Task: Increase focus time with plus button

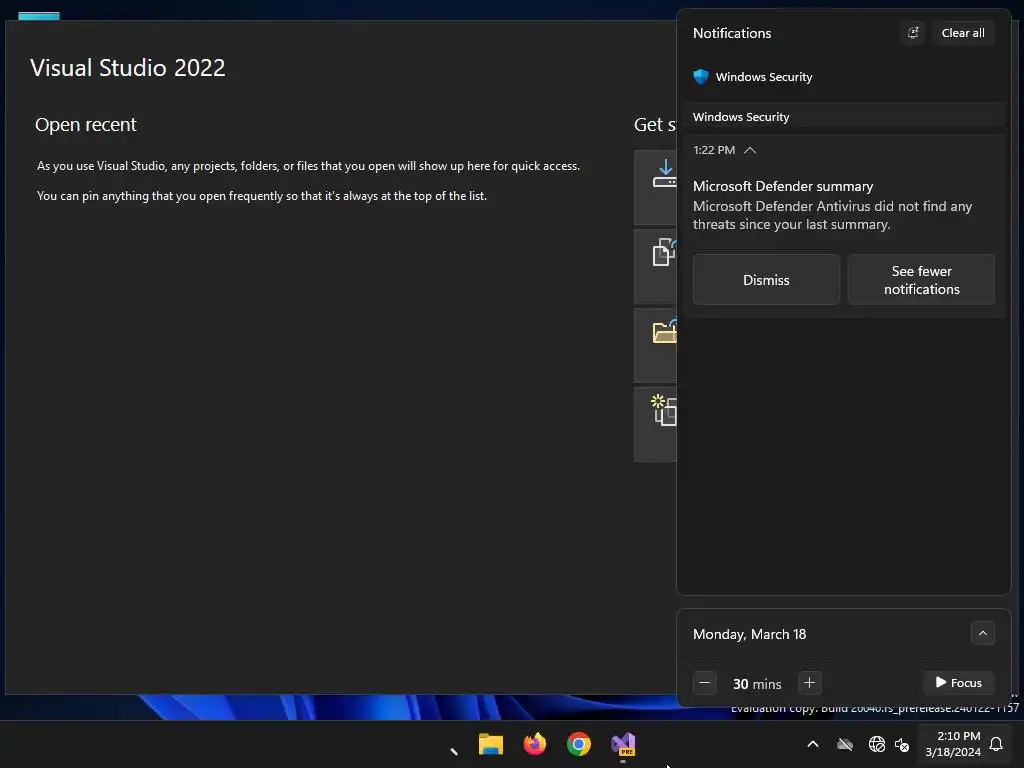Action: click(809, 683)
